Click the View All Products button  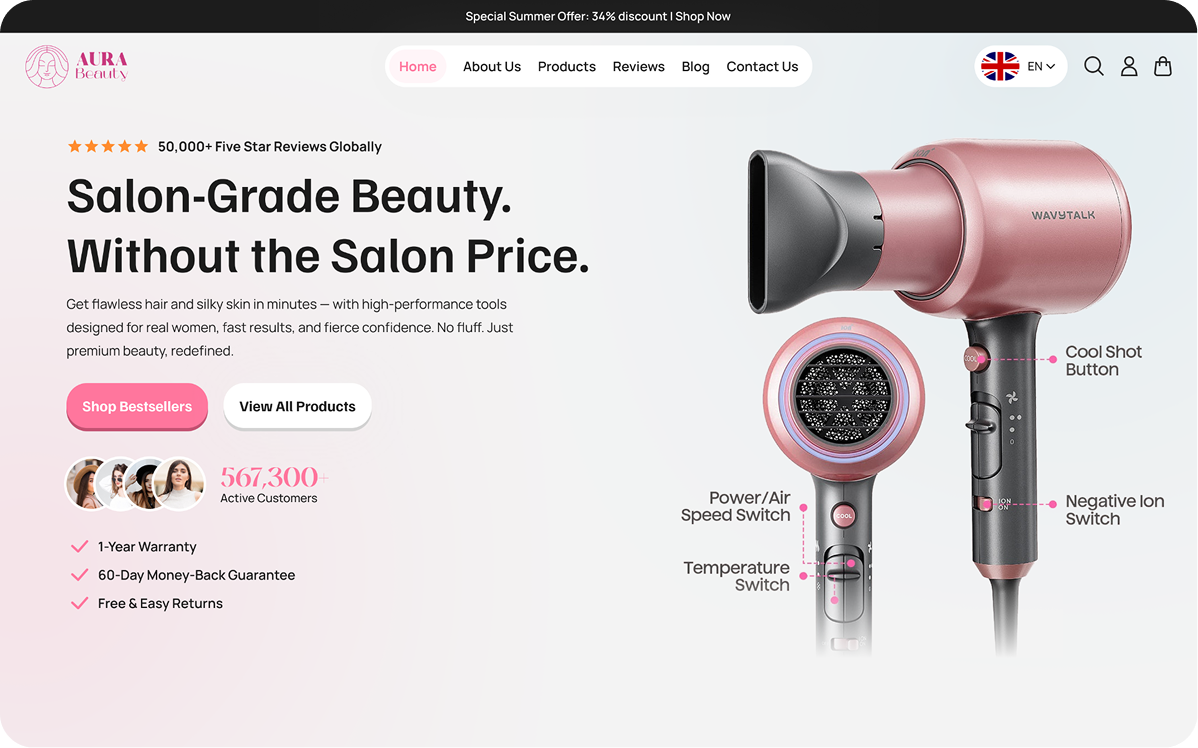pos(297,406)
